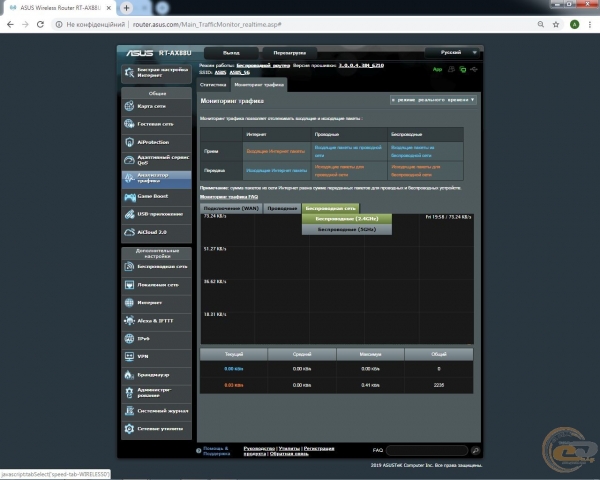600x480 pixels.
Task: Click 'Максимум' column header in stats table
Action: [x=370, y=354]
